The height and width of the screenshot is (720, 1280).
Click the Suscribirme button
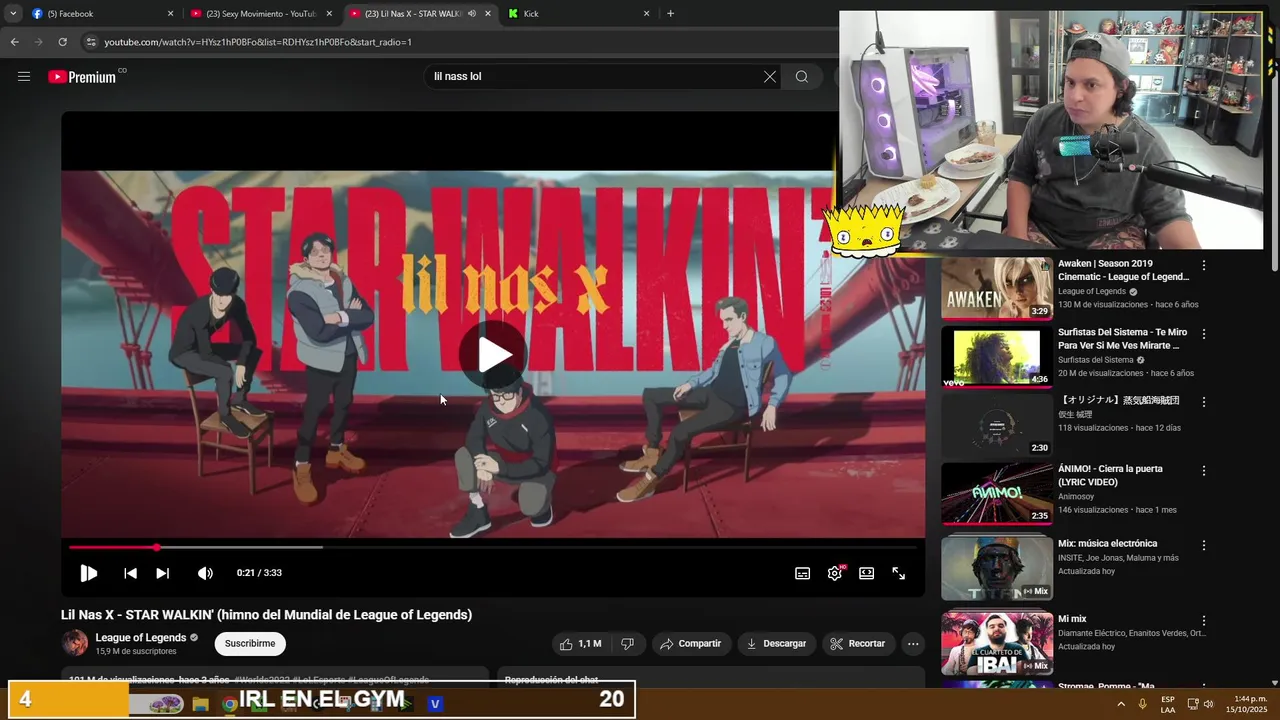click(250, 643)
